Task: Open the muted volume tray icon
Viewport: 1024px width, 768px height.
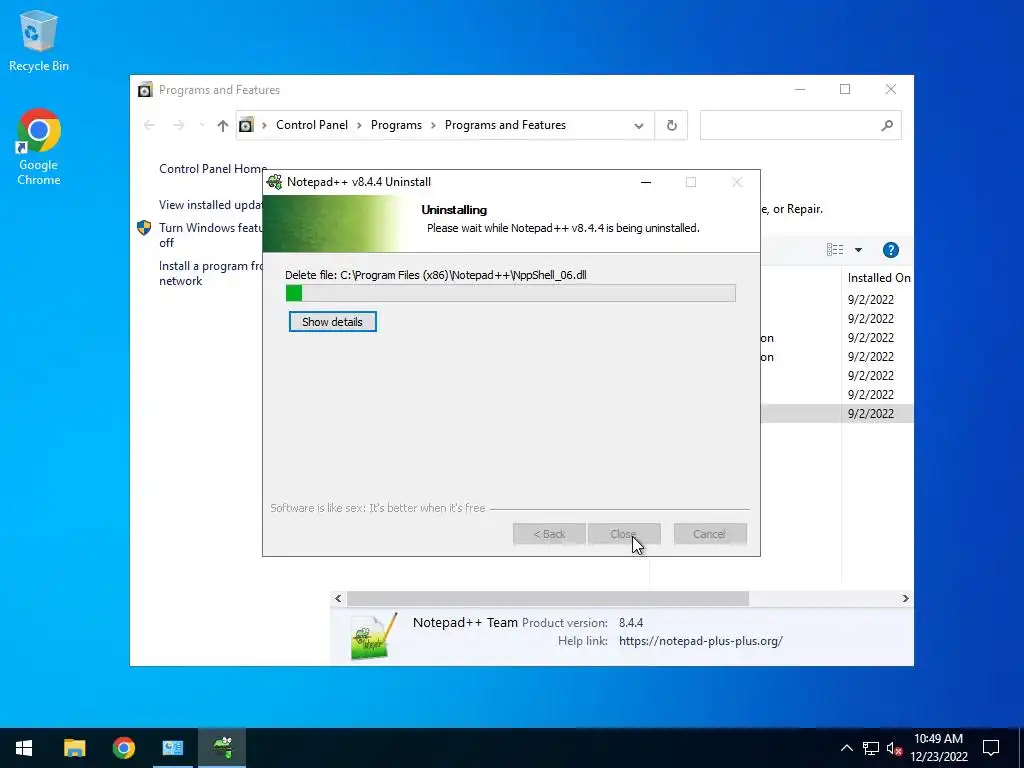Action: click(x=894, y=748)
